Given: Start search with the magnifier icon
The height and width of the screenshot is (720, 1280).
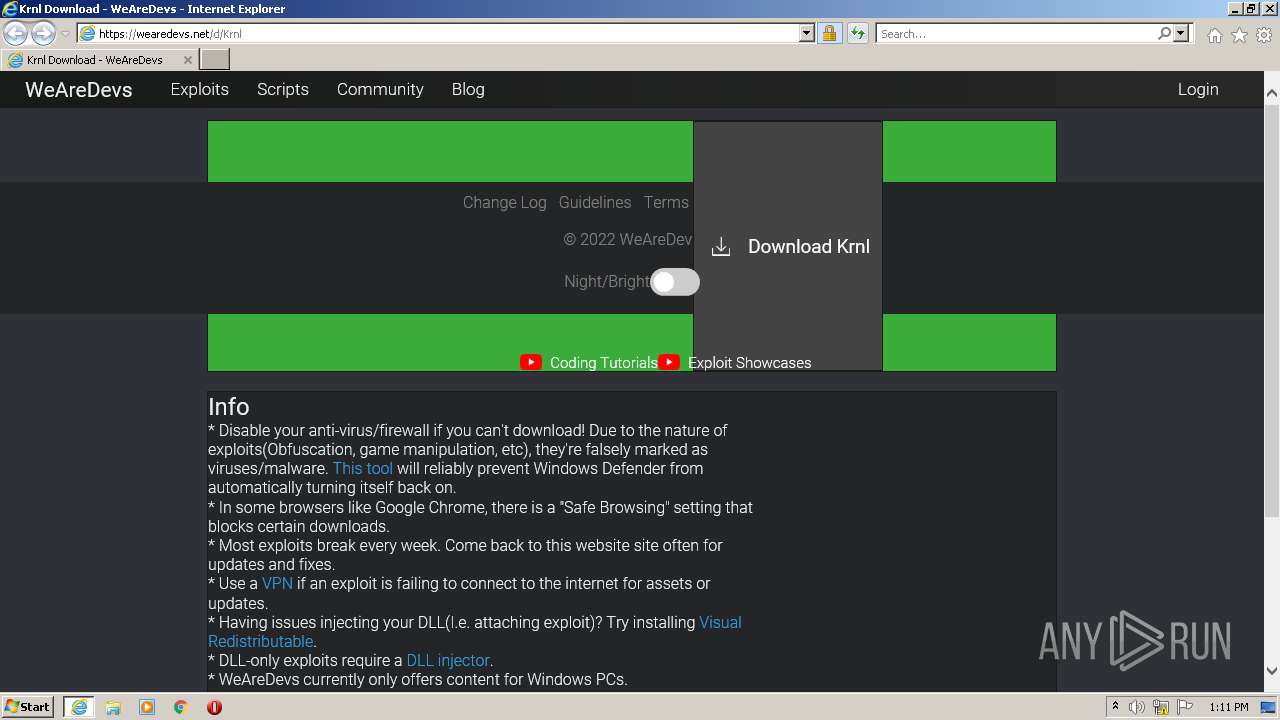Looking at the screenshot, I should click(1164, 33).
